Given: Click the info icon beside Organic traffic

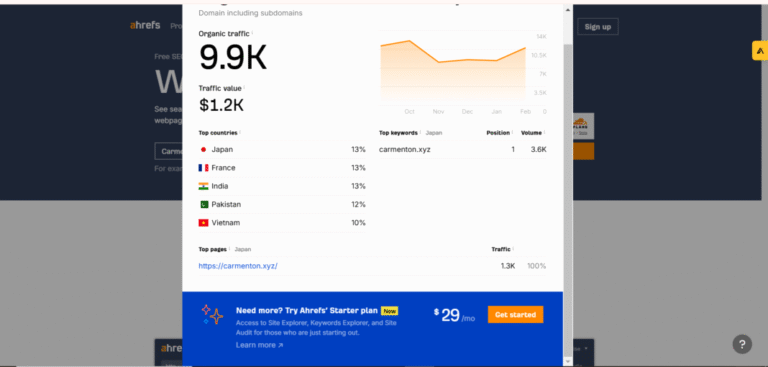Looking at the screenshot, I should click(x=252, y=33).
